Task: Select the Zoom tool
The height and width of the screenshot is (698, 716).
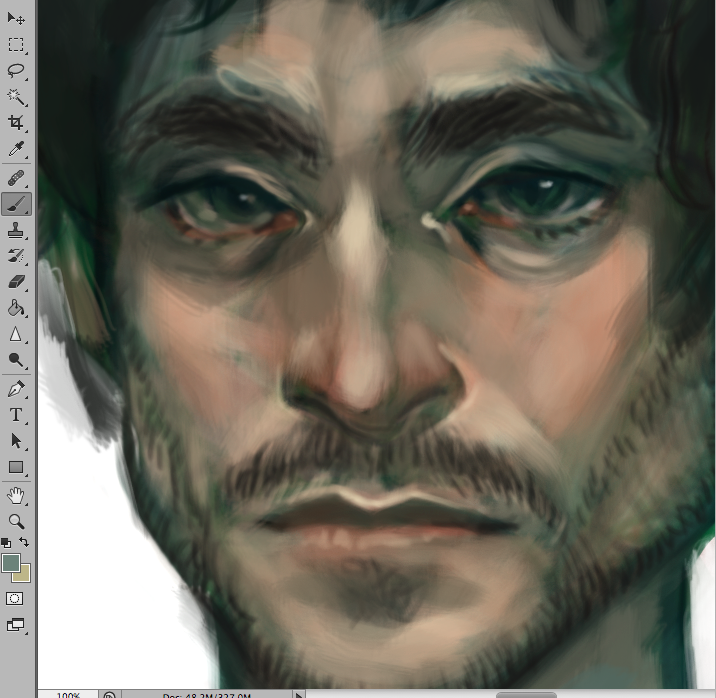Action: click(16, 521)
